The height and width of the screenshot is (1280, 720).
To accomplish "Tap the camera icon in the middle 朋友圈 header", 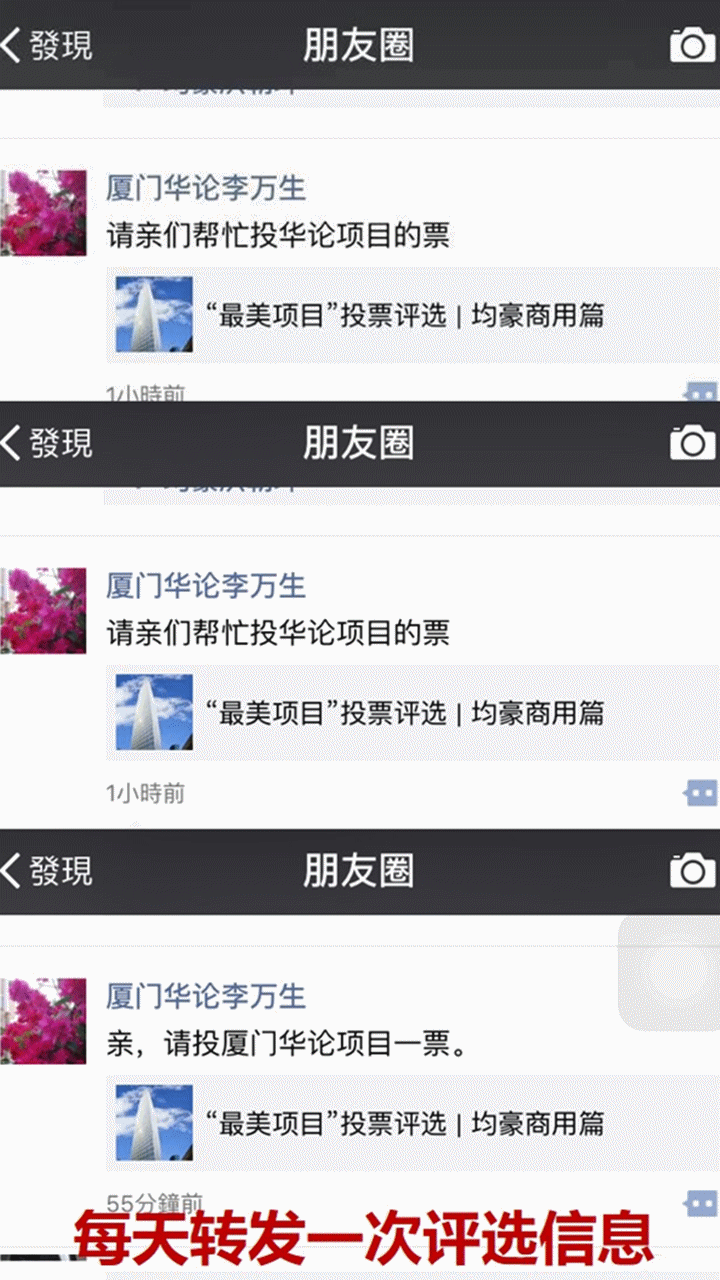I will coord(692,442).
